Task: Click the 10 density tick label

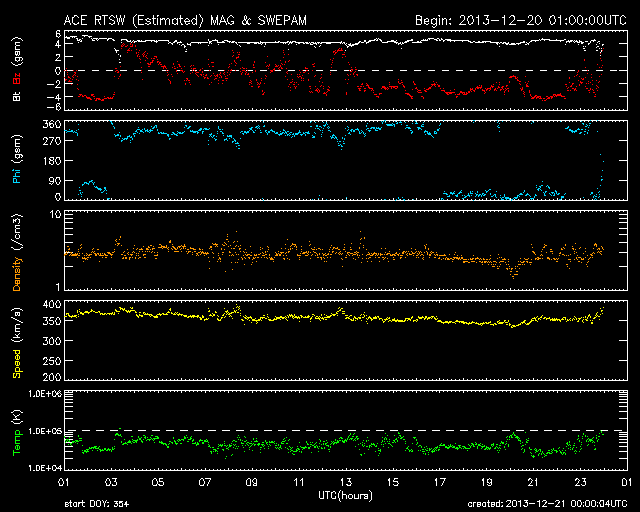Action: tap(56, 214)
